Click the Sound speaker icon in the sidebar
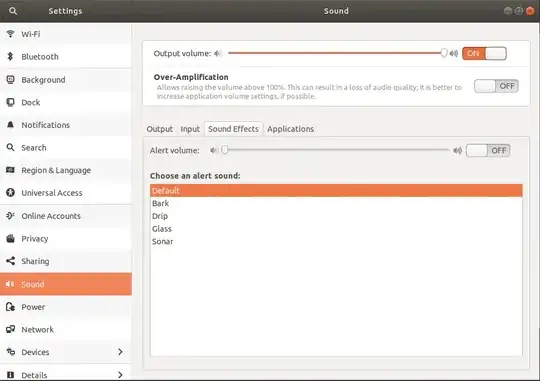This screenshot has height=381, width=540. [10, 284]
